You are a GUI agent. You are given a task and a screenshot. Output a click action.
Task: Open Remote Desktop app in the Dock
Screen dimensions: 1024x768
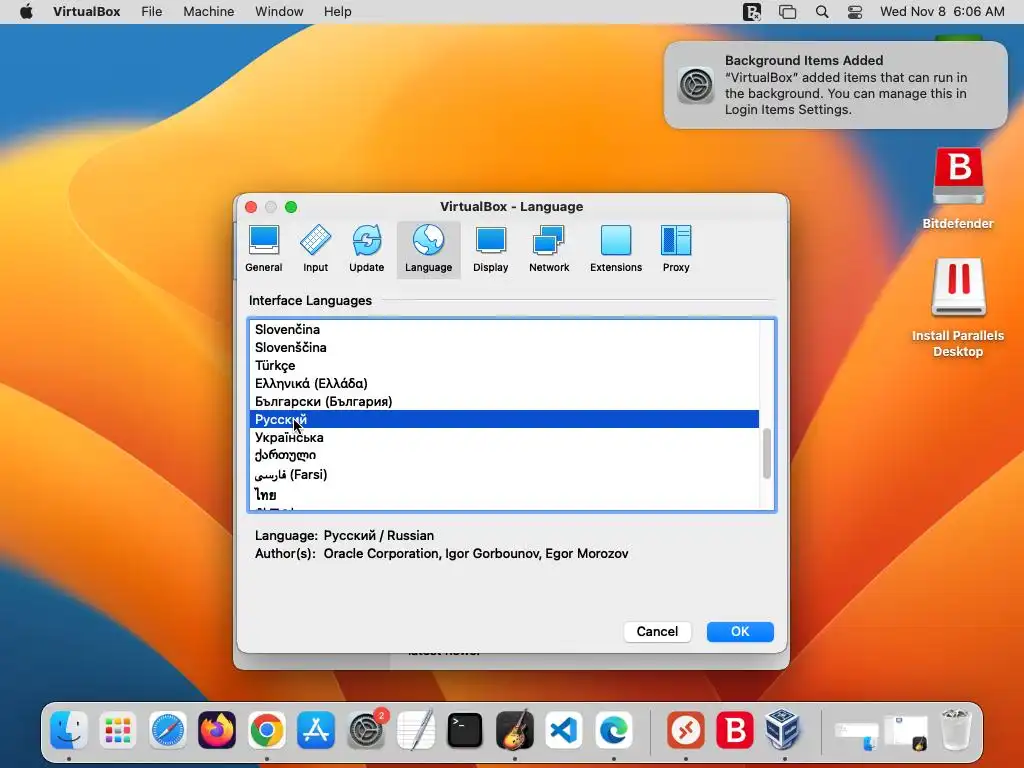[686, 729]
